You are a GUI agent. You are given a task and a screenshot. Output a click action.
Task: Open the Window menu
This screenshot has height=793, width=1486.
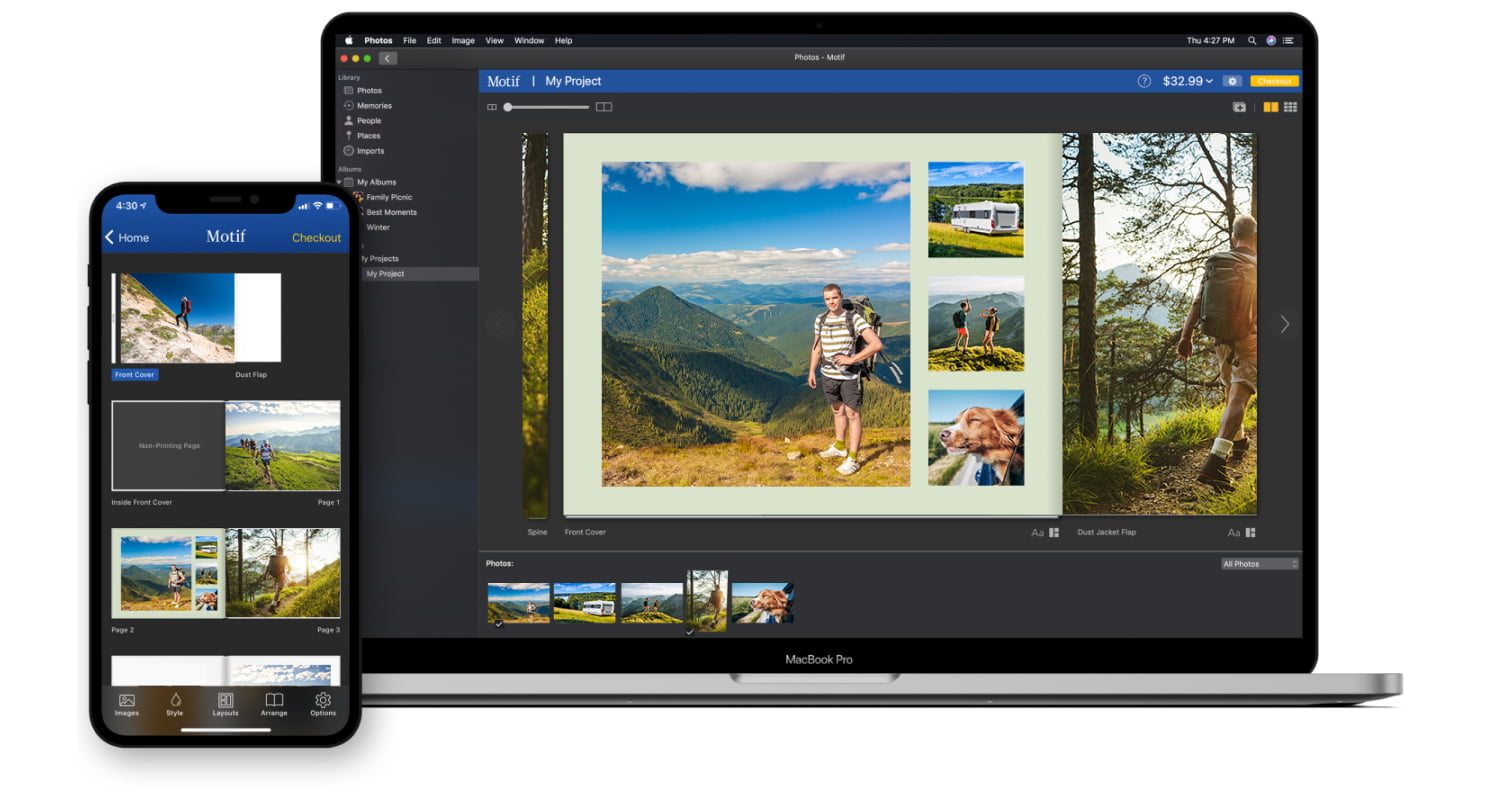pyautogui.click(x=529, y=41)
